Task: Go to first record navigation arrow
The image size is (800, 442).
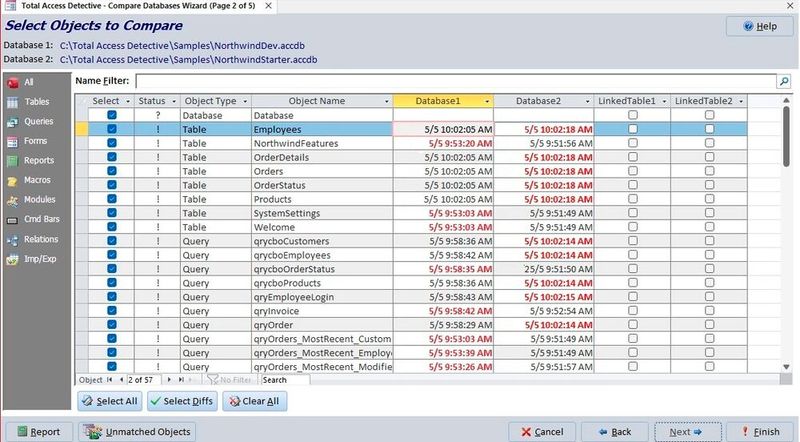Action: tap(109, 380)
